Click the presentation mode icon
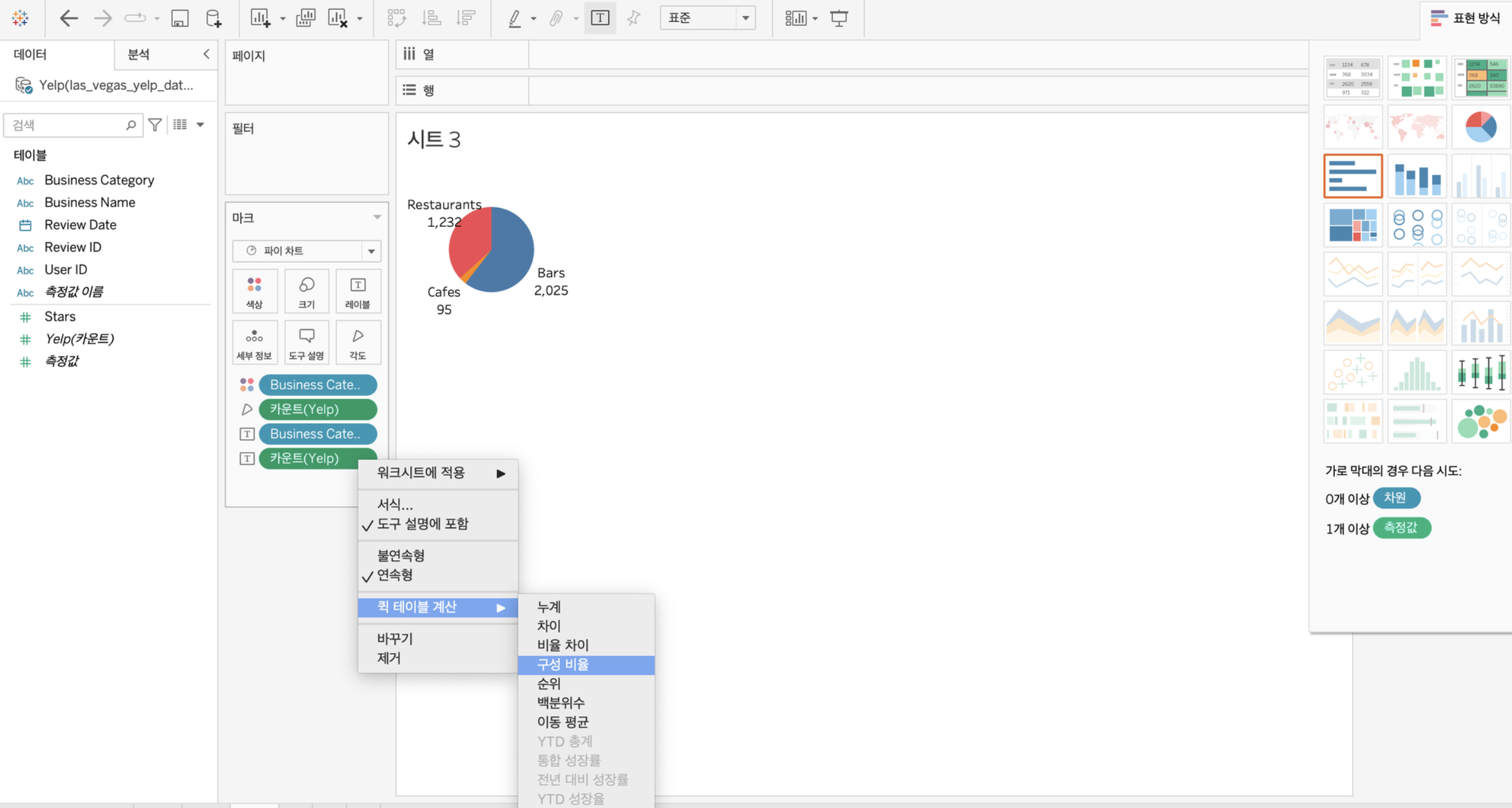 (x=839, y=18)
